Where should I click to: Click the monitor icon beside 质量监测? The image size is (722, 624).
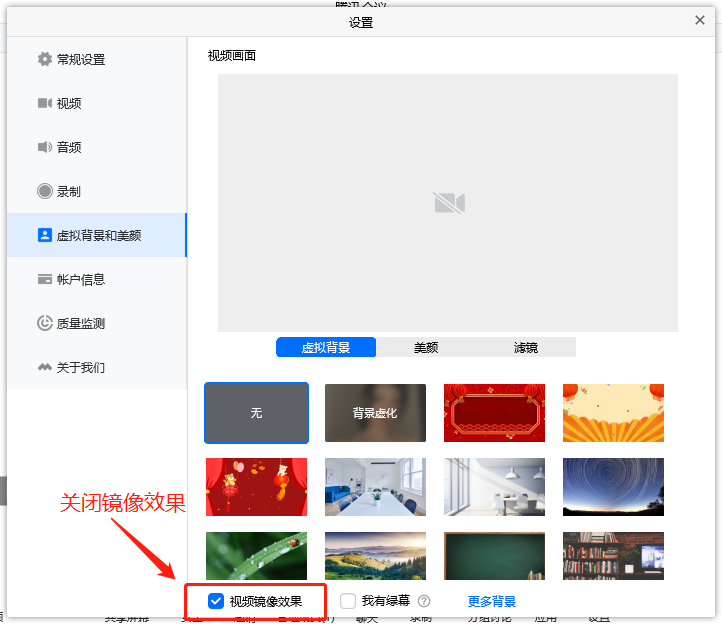pos(44,323)
